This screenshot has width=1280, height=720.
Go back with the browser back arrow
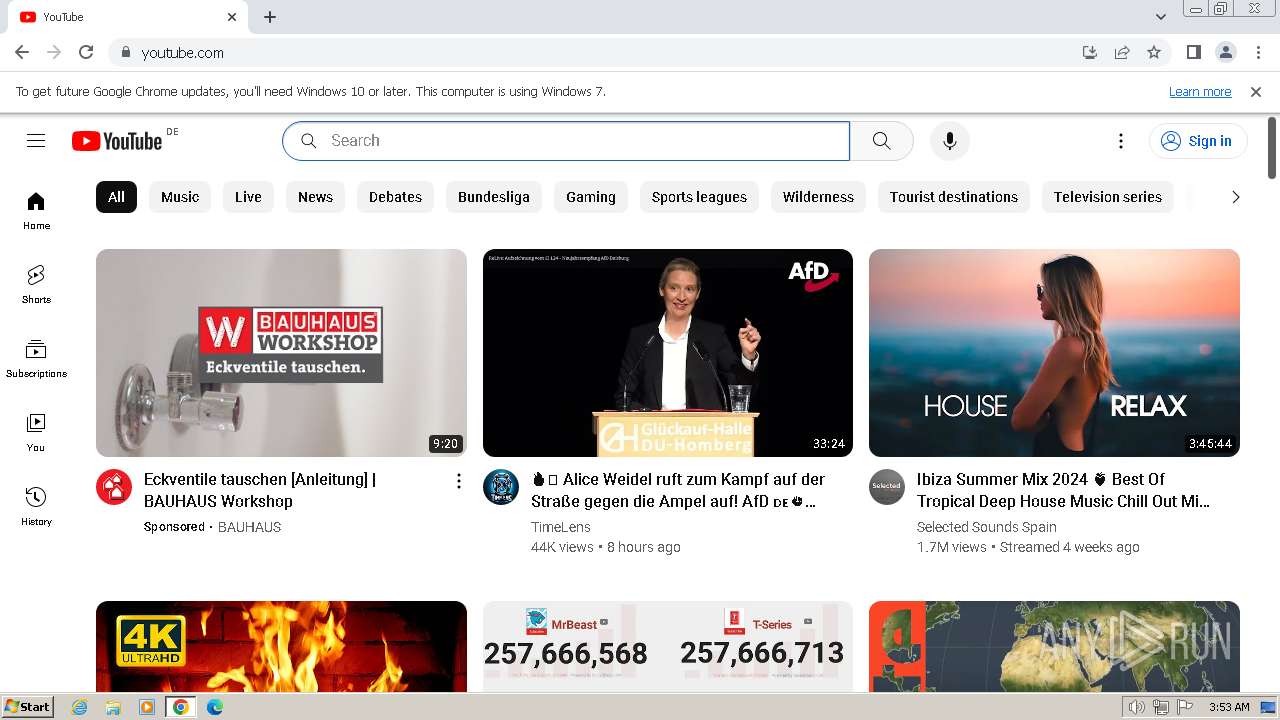coord(22,52)
